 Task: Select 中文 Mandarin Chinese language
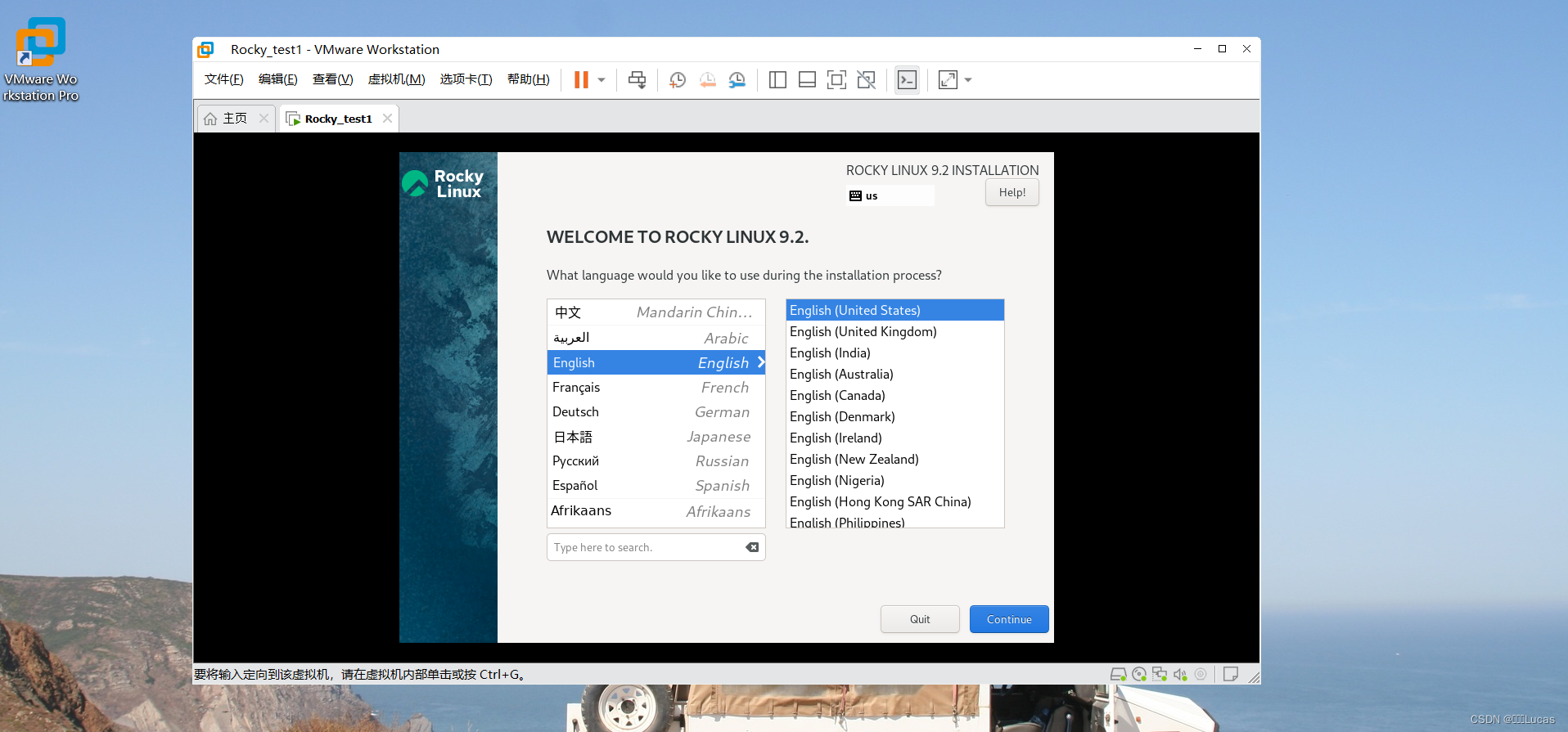(x=656, y=312)
